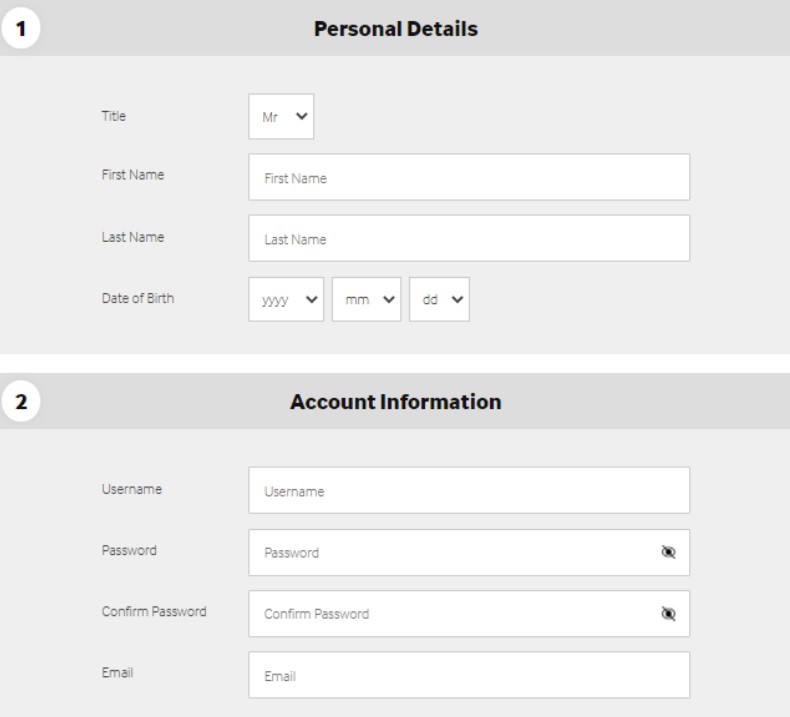This screenshot has height=717, width=790.
Task: Focus the Confirm Password input field
Action: pos(469,614)
